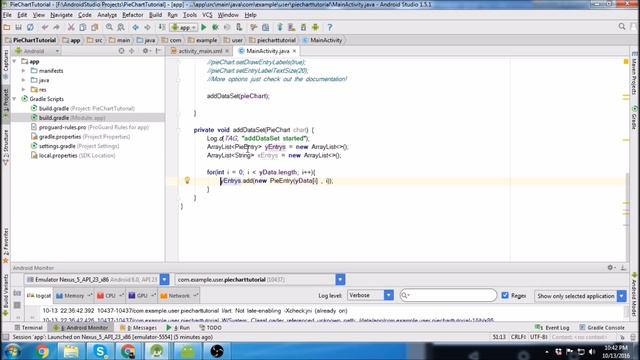The width and height of the screenshot is (640, 360).
Task: Open the SDK Manager icon
Action: point(304,27)
